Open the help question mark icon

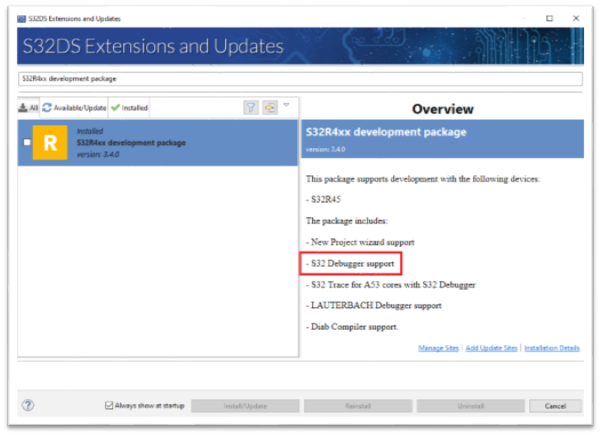click(x=28, y=405)
